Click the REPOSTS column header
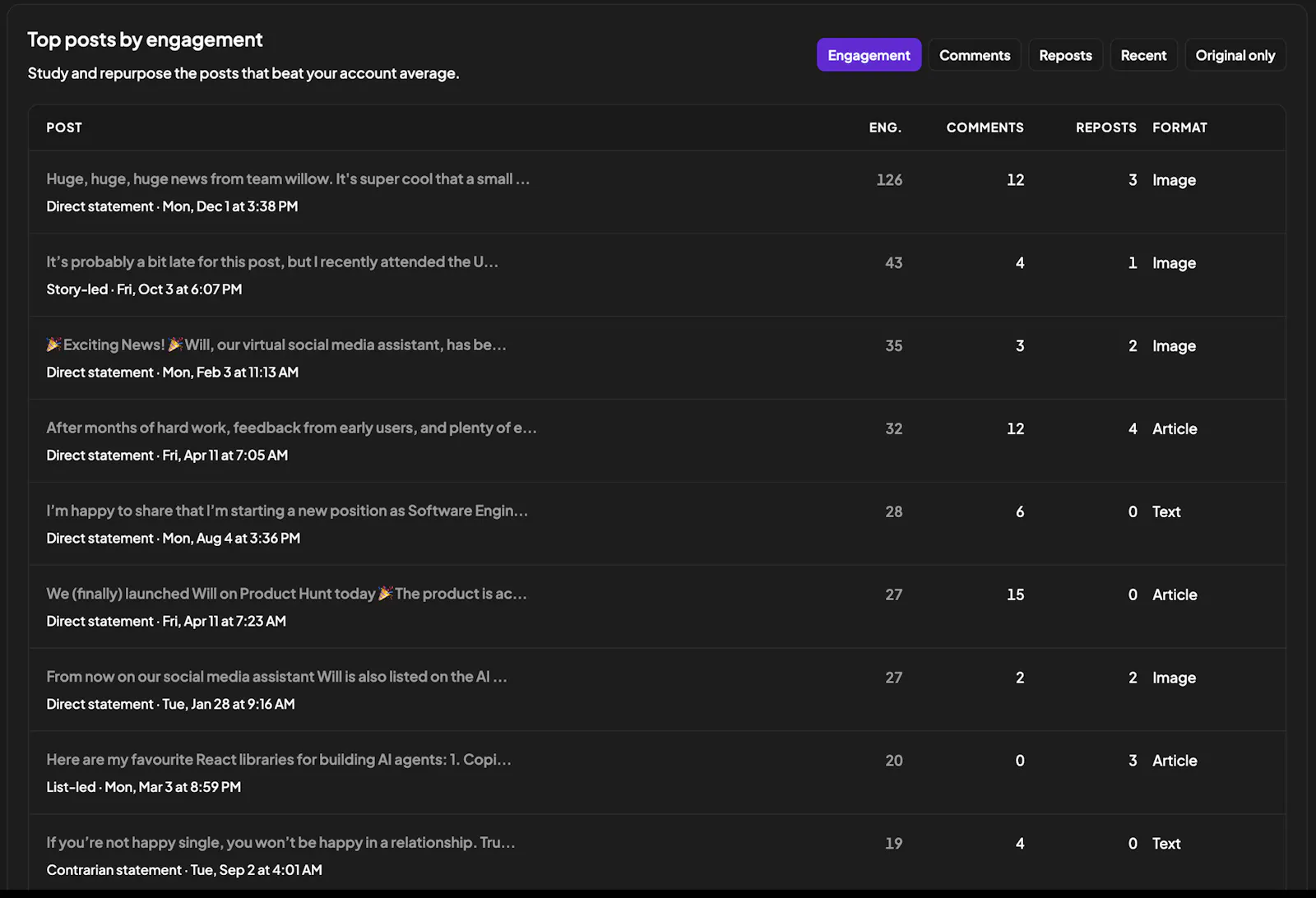Screen dimensions: 1316x898 1105,127
